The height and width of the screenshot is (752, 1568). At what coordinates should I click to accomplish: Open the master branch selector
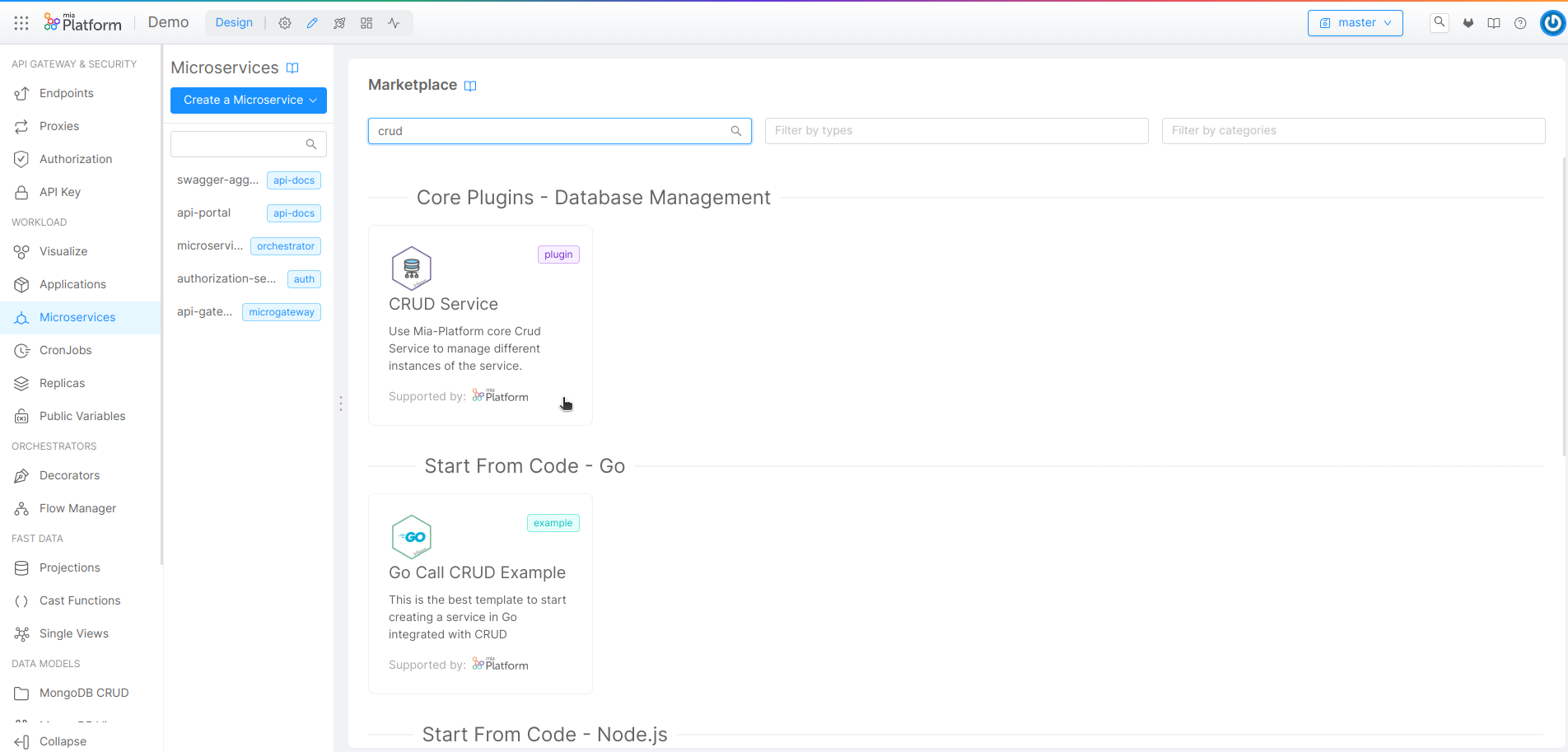pos(1355,23)
